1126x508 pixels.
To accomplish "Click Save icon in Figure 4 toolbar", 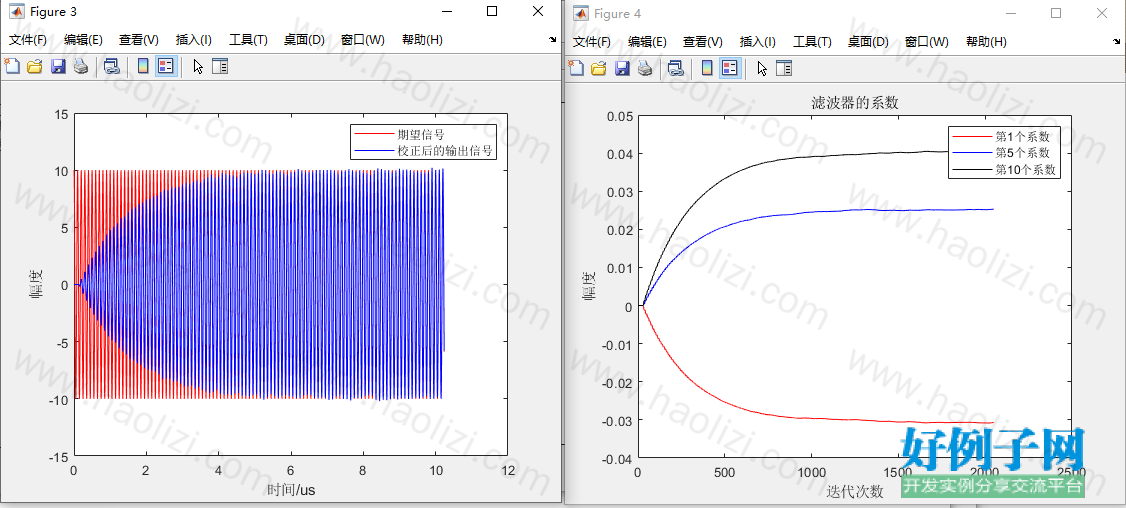I will [623, 68].
